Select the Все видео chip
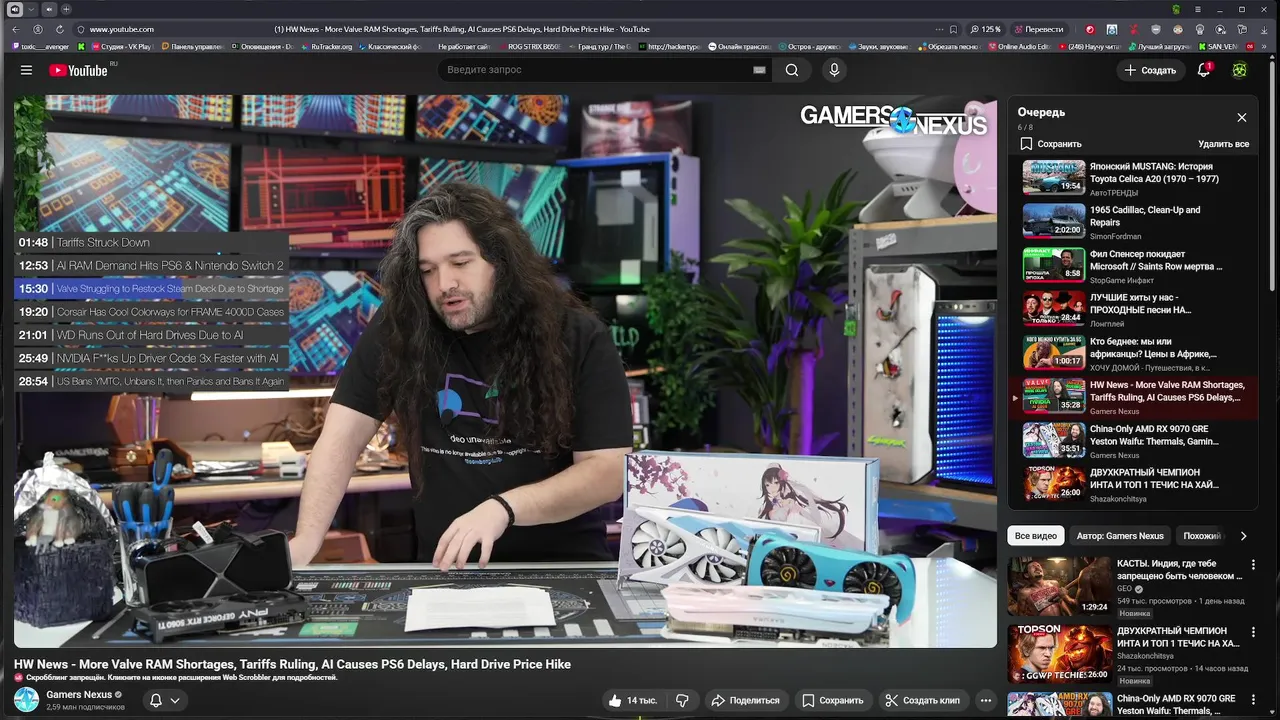 click(x=1035, y=536)
